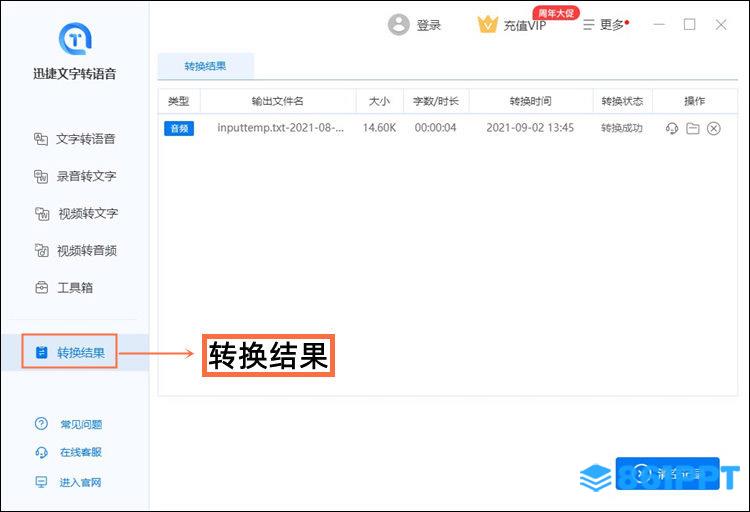Click the 14.60K size cell
The image size is (750, 512).
coord(379,128)
